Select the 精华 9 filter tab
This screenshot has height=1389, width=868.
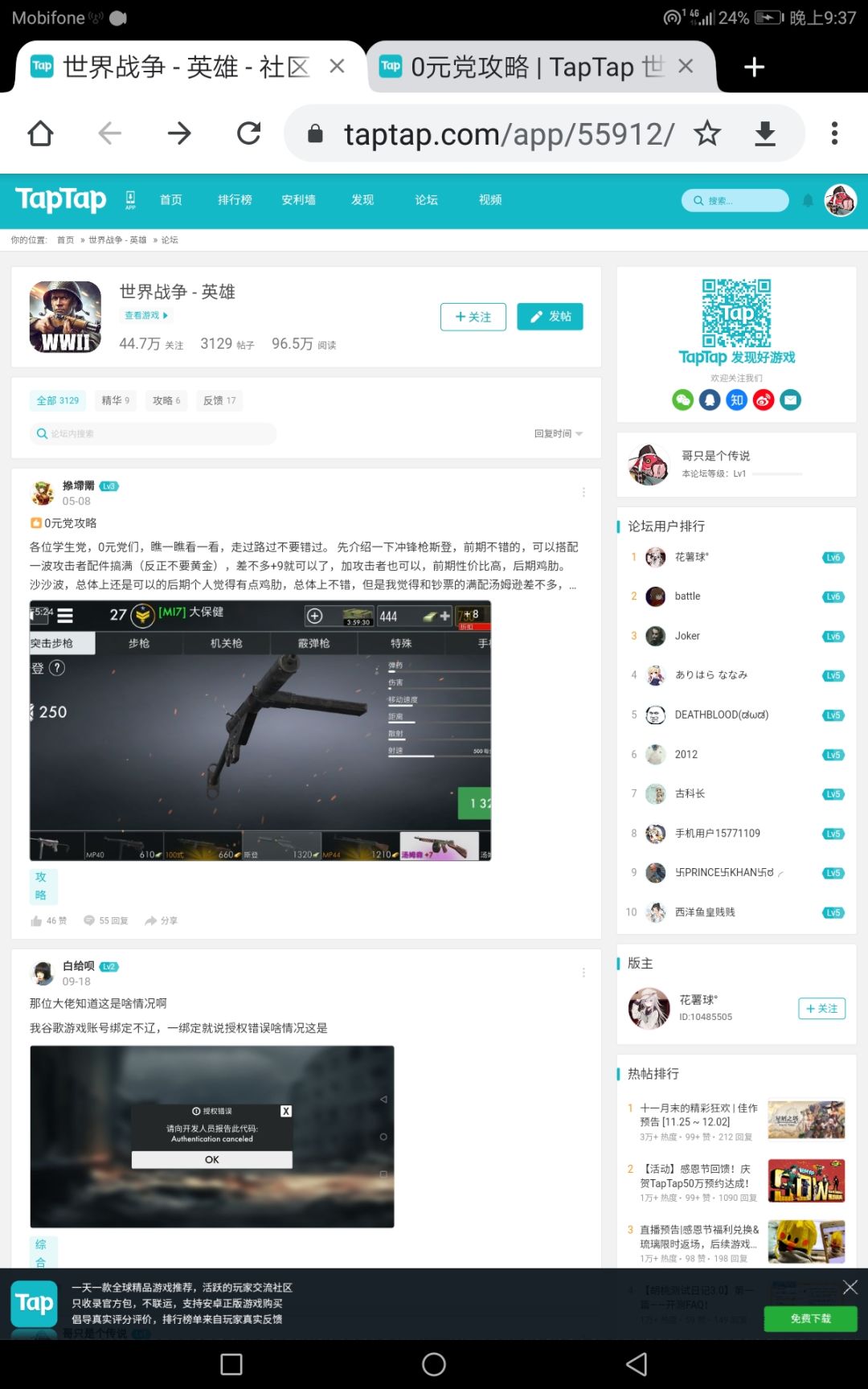[x=115, y=400]
